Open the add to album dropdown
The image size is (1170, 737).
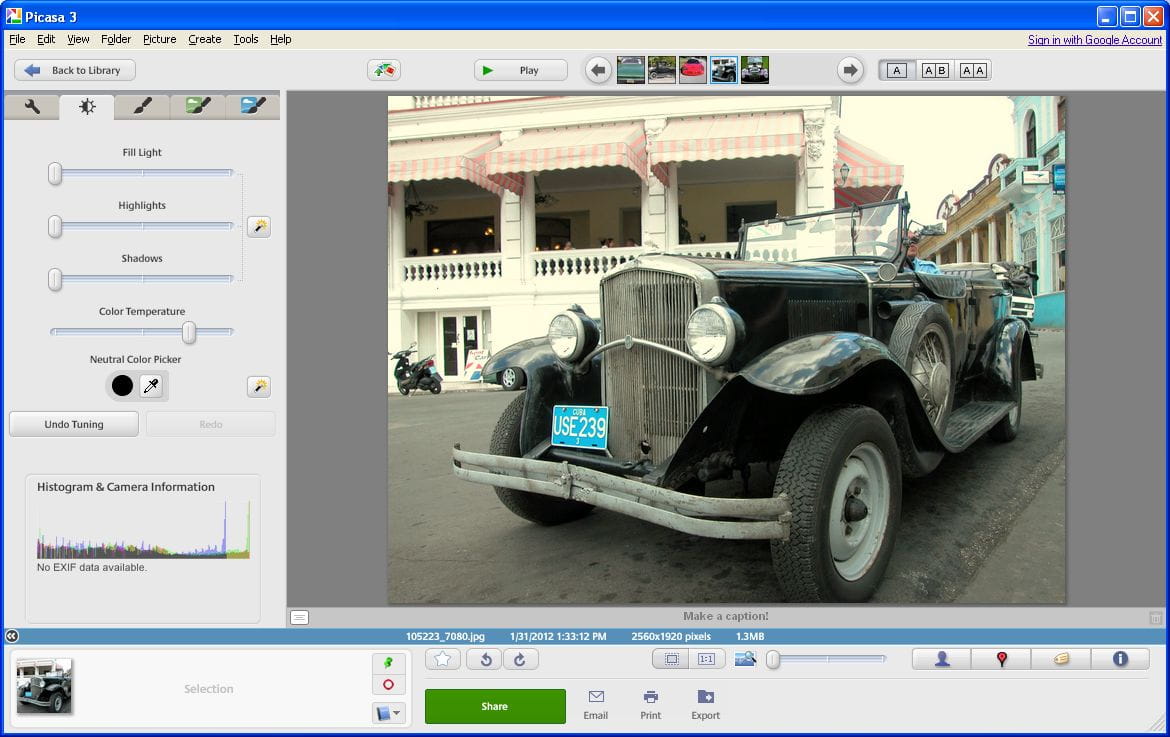pyautogui.click(x=388, y=713)
